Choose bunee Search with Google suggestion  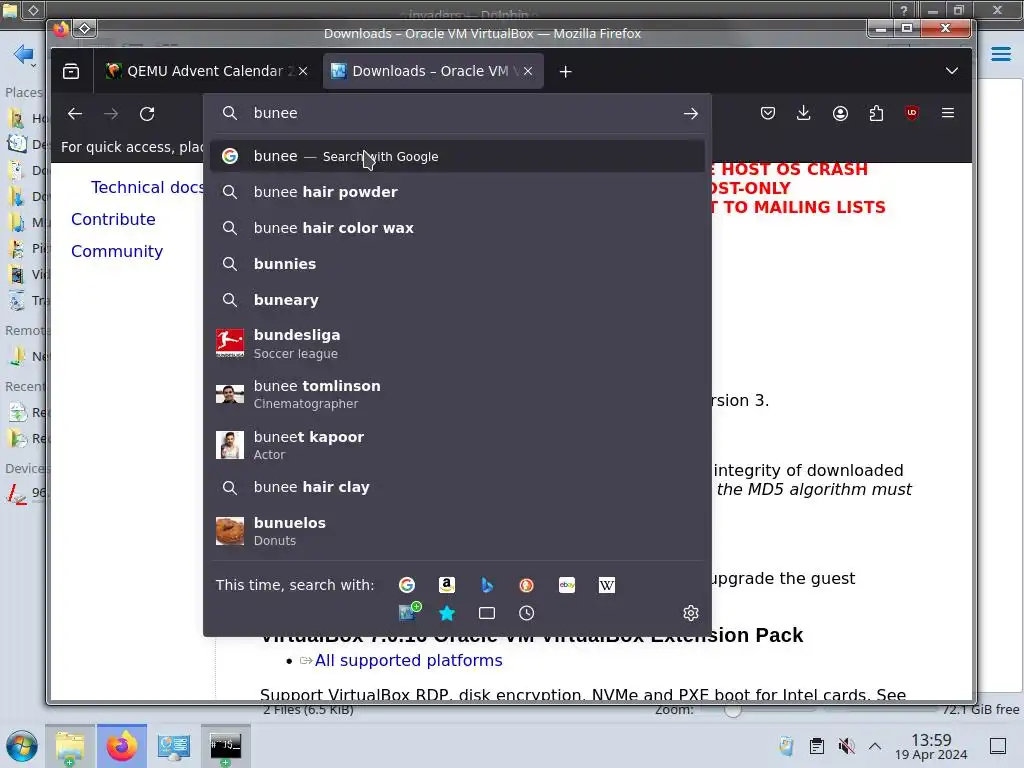pos(457,156)
